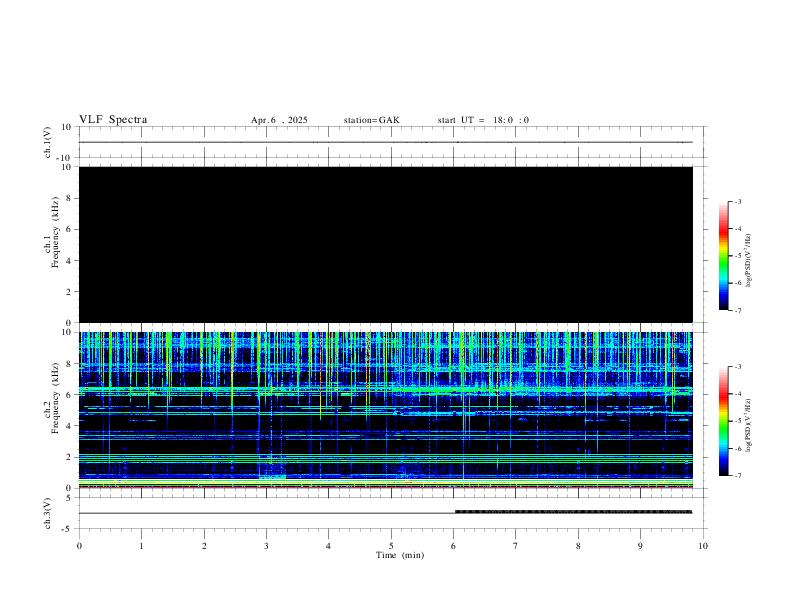
Task: Click the lower PSD color scale bar
Action: point(723,421)
